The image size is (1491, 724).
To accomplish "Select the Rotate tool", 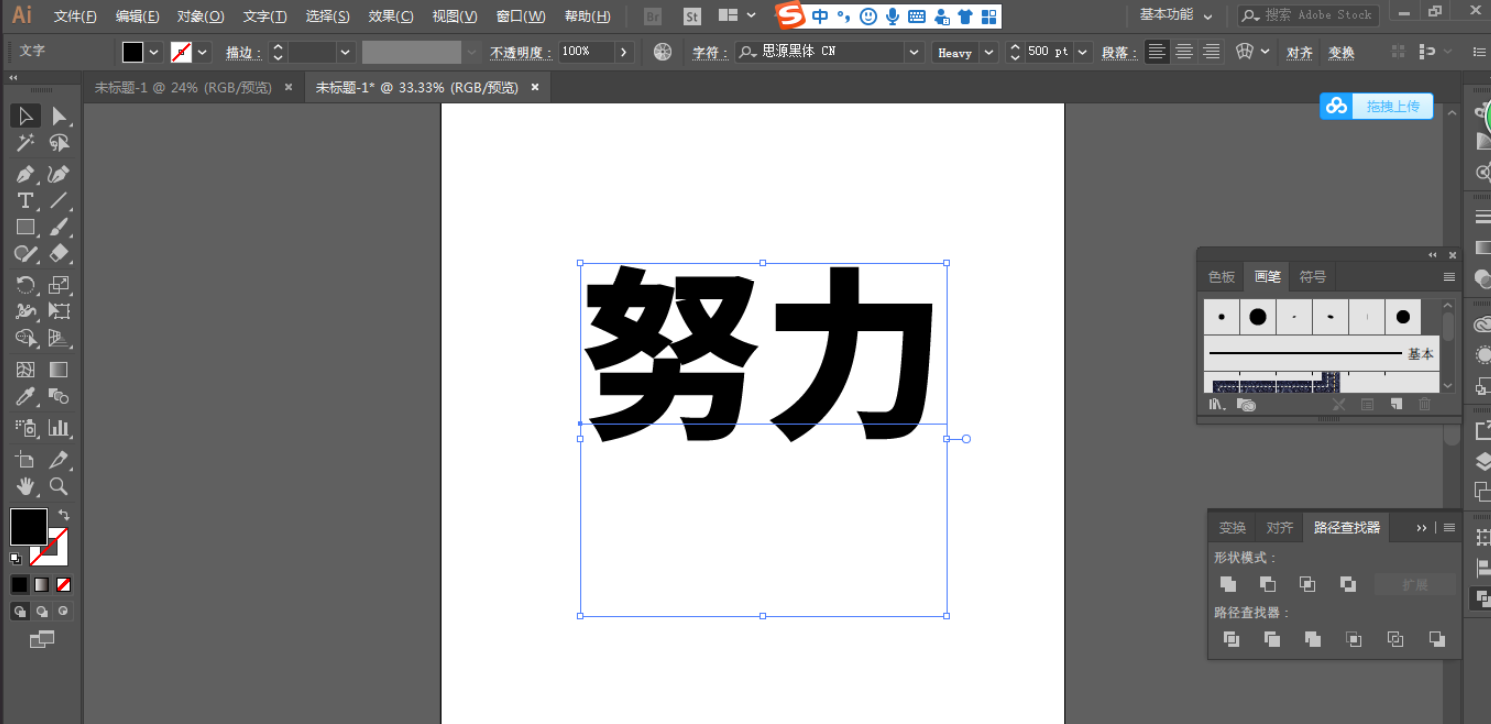I will (26, 285).
